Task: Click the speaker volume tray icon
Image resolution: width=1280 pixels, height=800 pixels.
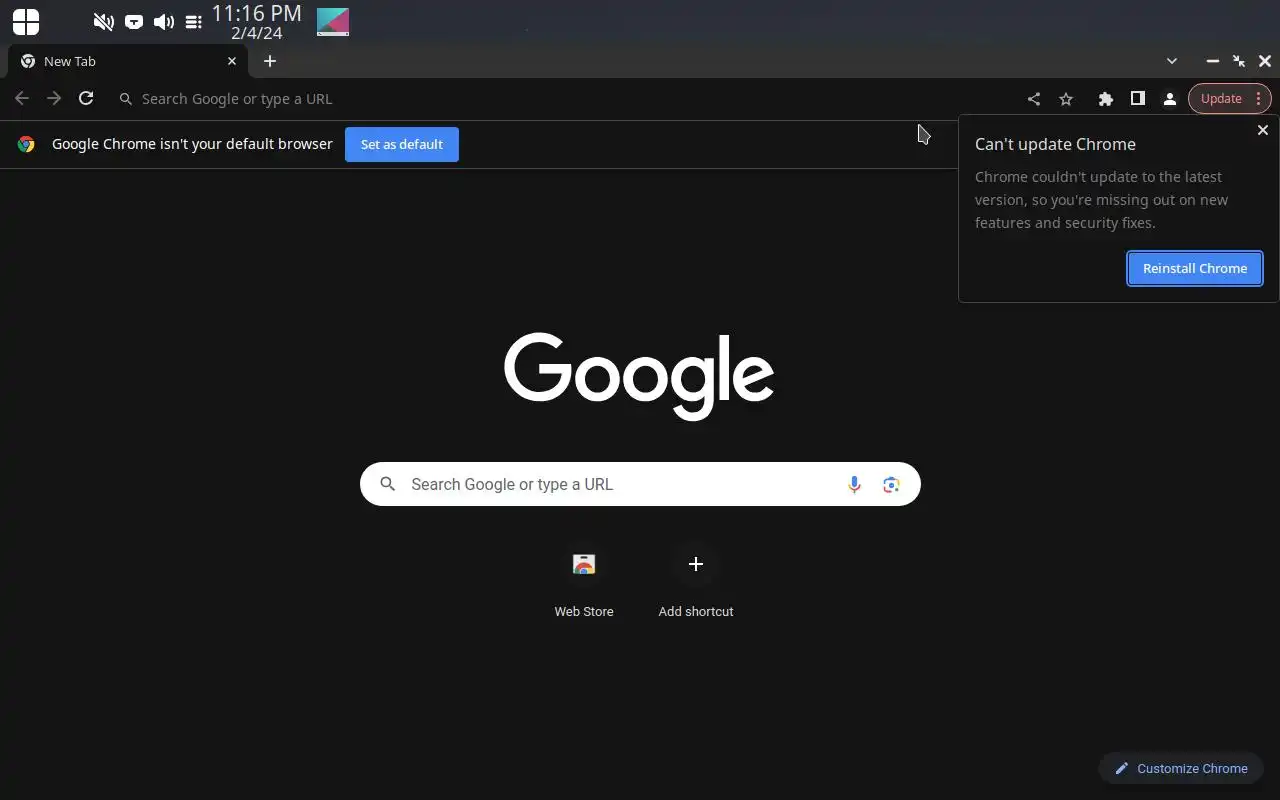Action: 164,22
